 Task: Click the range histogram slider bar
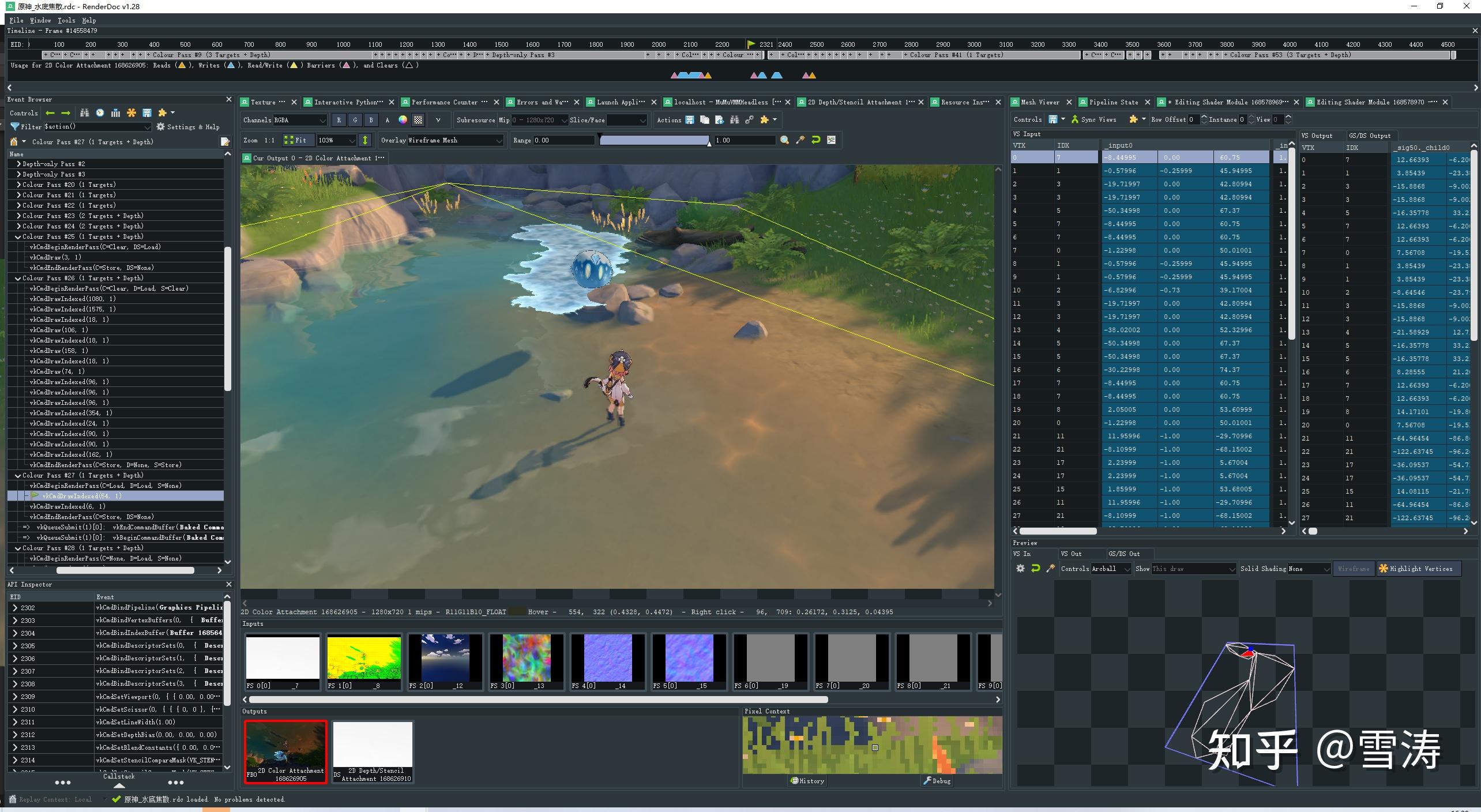[654, 140]
